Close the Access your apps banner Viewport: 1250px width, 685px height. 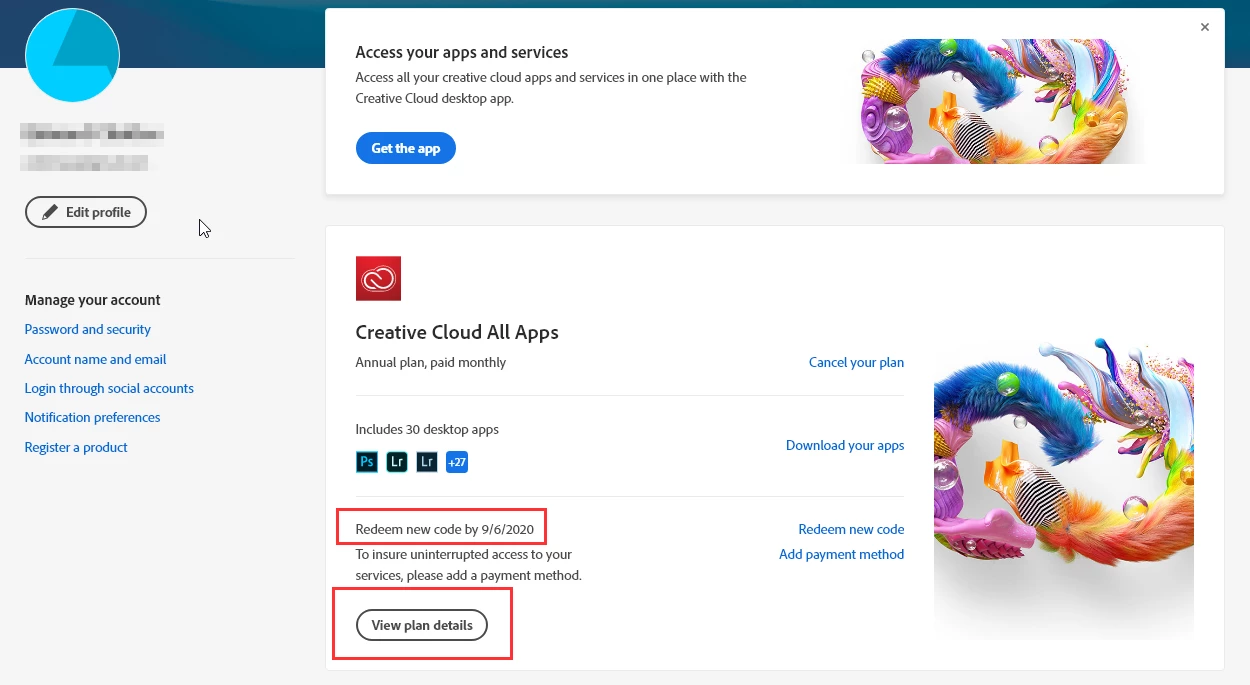pos(1205,28)
